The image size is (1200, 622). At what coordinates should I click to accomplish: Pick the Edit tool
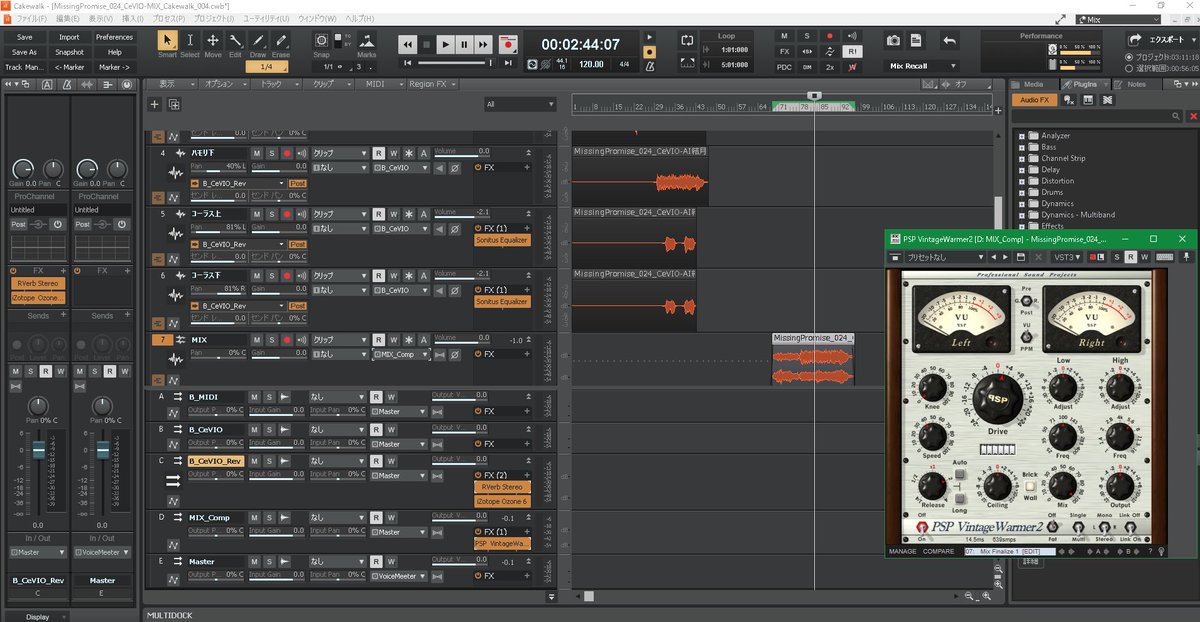235,41
